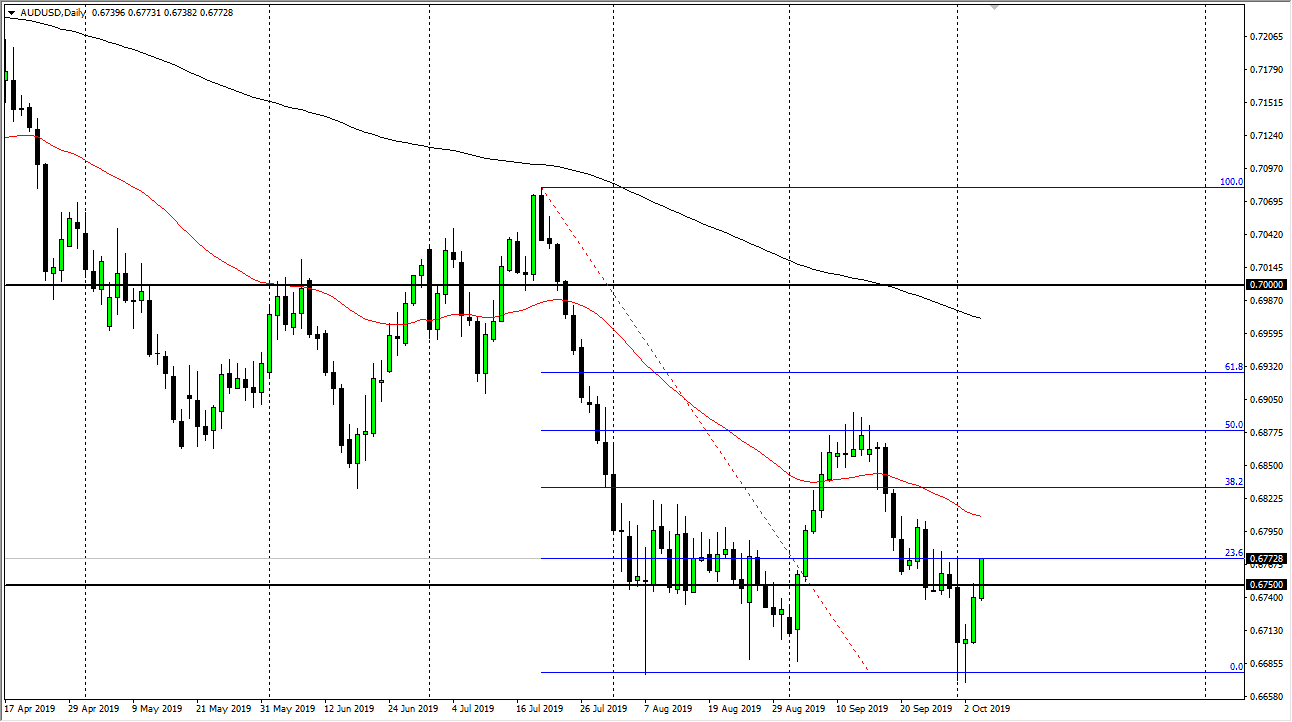Click the Fibonacci 23.6 level label
The width and height of the screenshot is (1292, 722).
[1234, 553]
